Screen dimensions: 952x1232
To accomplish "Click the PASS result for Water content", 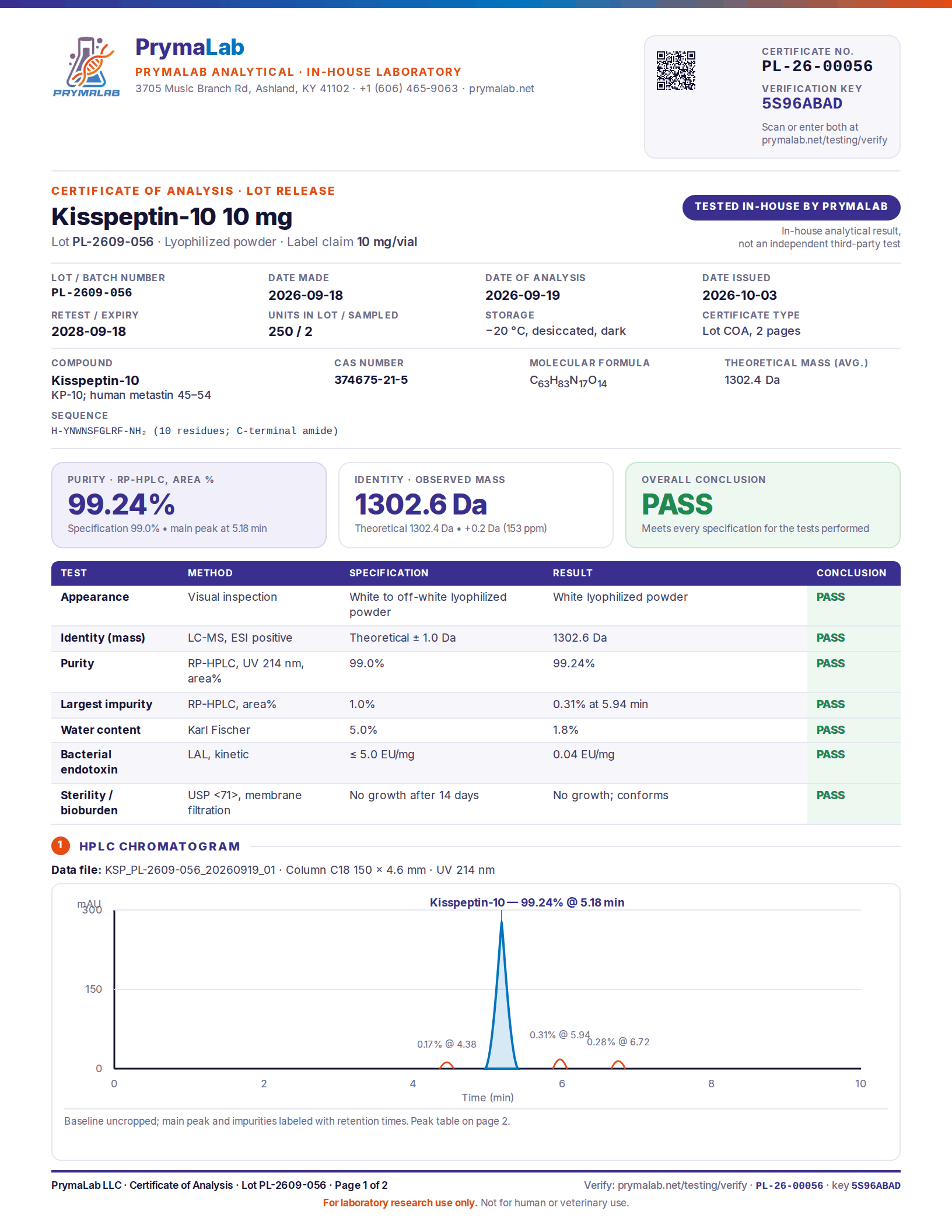I will point(831,730).
